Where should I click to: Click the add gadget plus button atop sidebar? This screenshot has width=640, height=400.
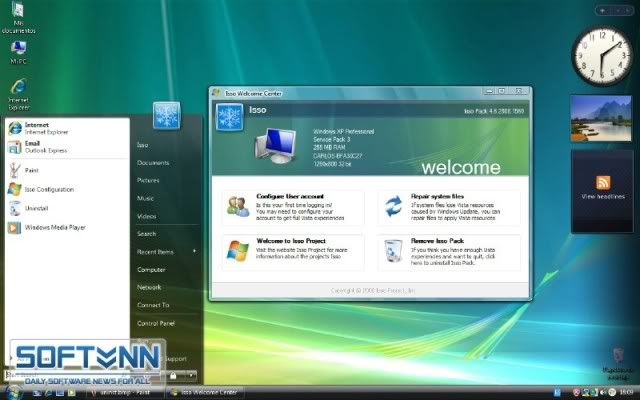coord(602,11)
